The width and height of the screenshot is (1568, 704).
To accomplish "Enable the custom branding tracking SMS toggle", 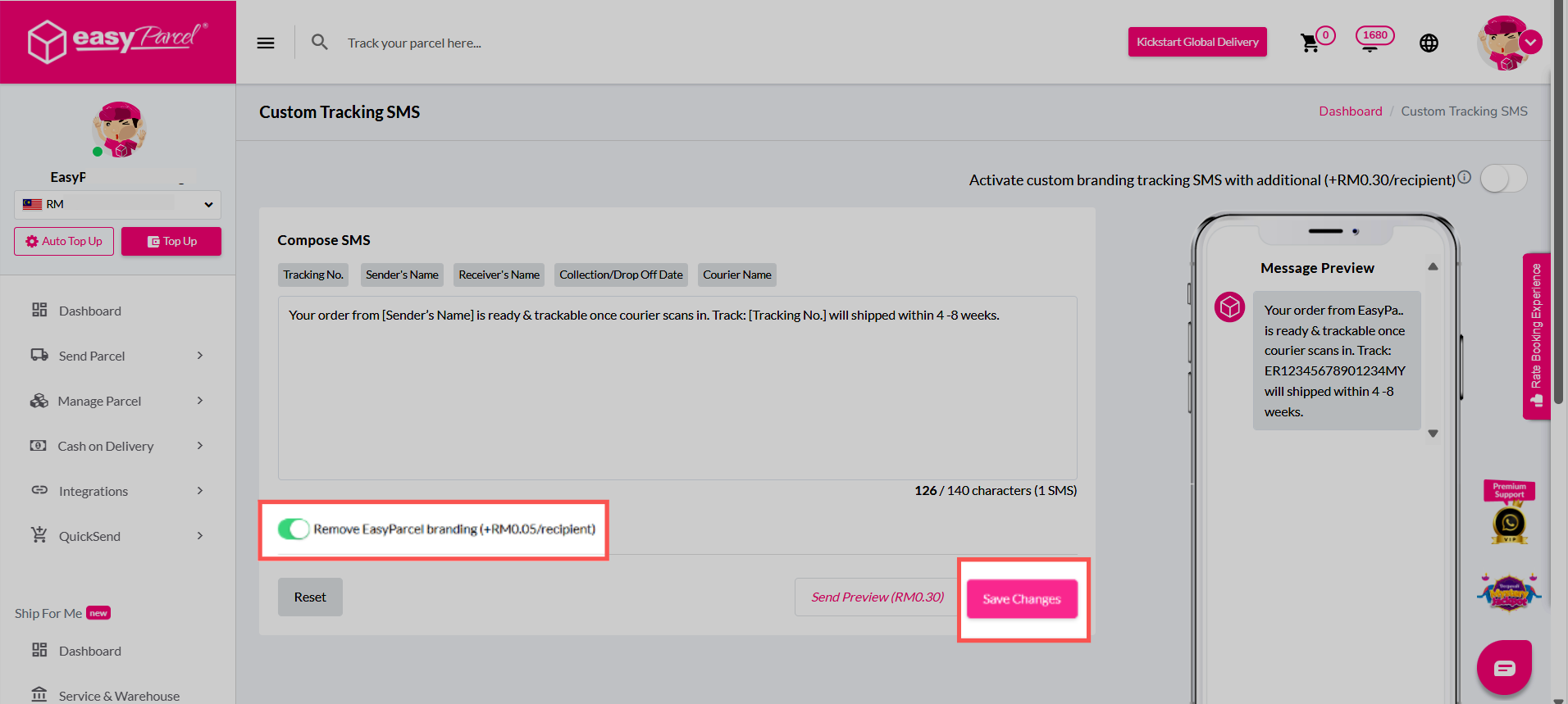I will (1503, 179).
